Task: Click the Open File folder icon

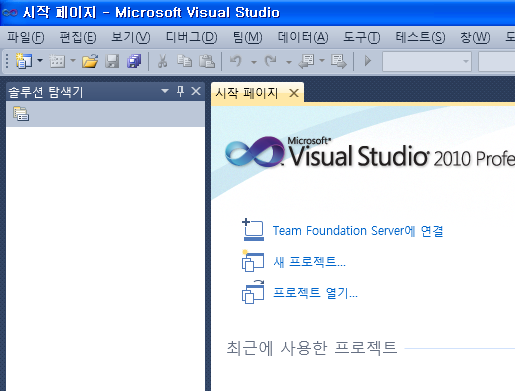Action: [x=90, y=61]
